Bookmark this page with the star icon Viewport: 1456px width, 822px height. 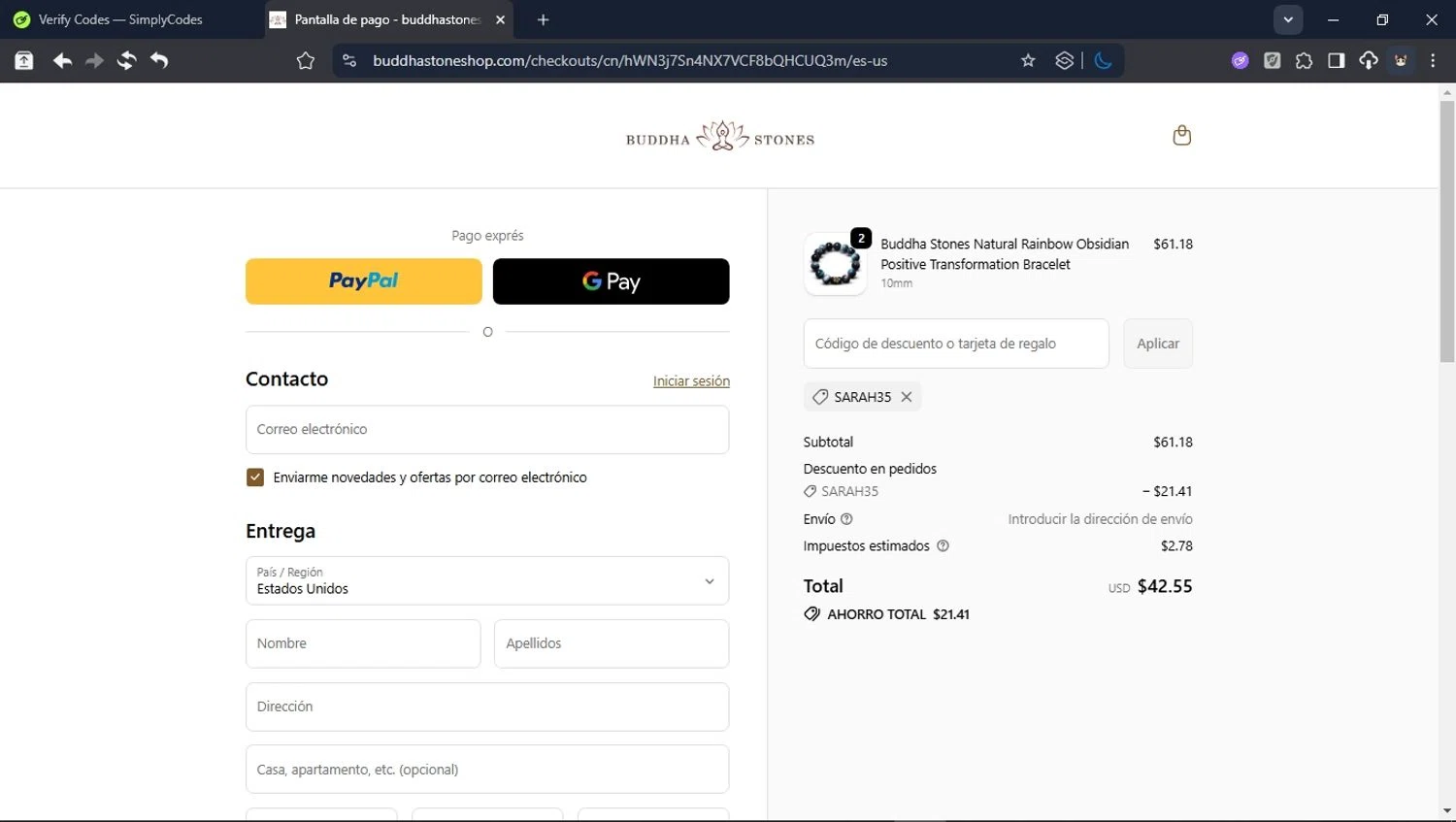pos(1028,61)
